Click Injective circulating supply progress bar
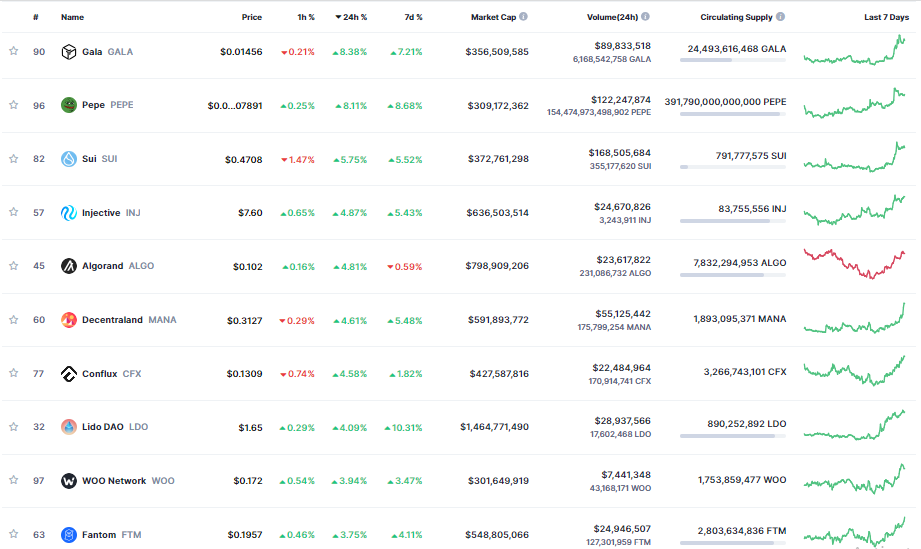921x549 pixels. 733,221
